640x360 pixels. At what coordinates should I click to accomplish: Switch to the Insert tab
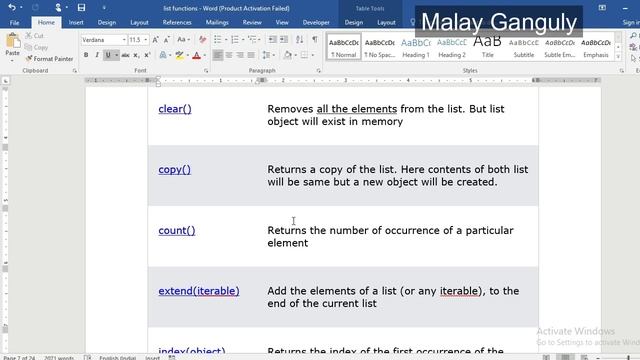click(76, 22)
